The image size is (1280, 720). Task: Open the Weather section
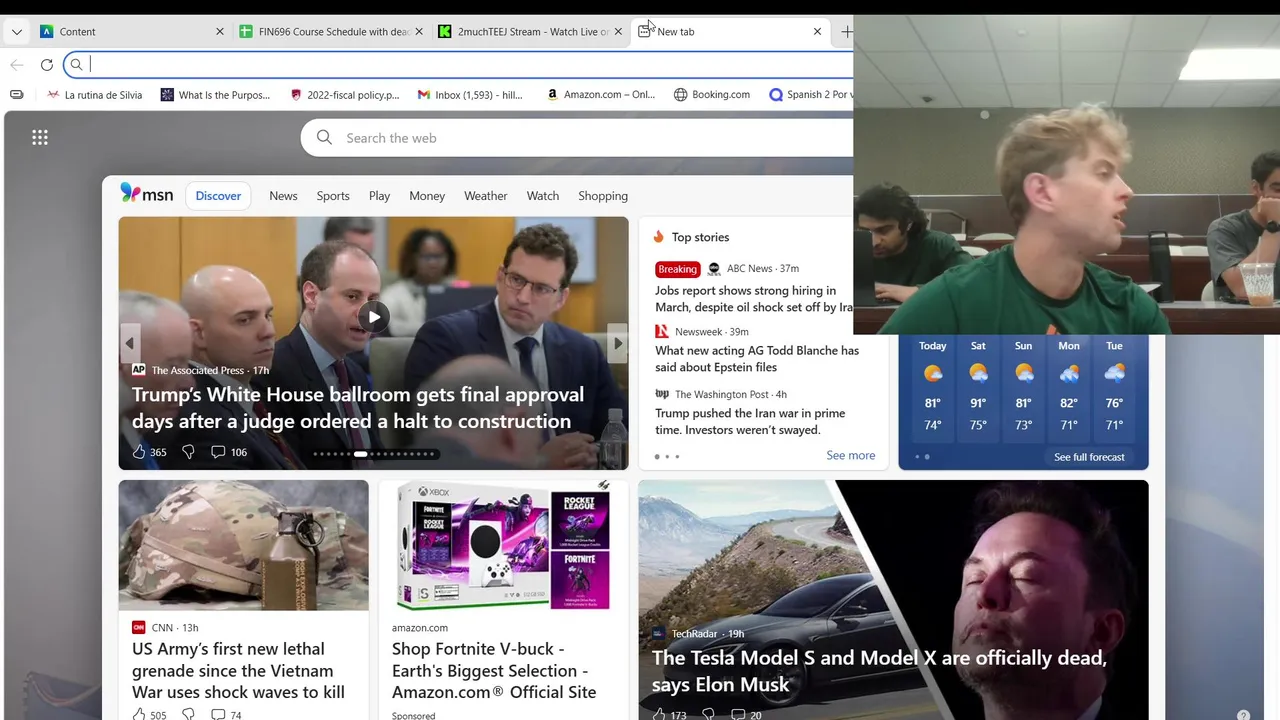coord(486,196)
